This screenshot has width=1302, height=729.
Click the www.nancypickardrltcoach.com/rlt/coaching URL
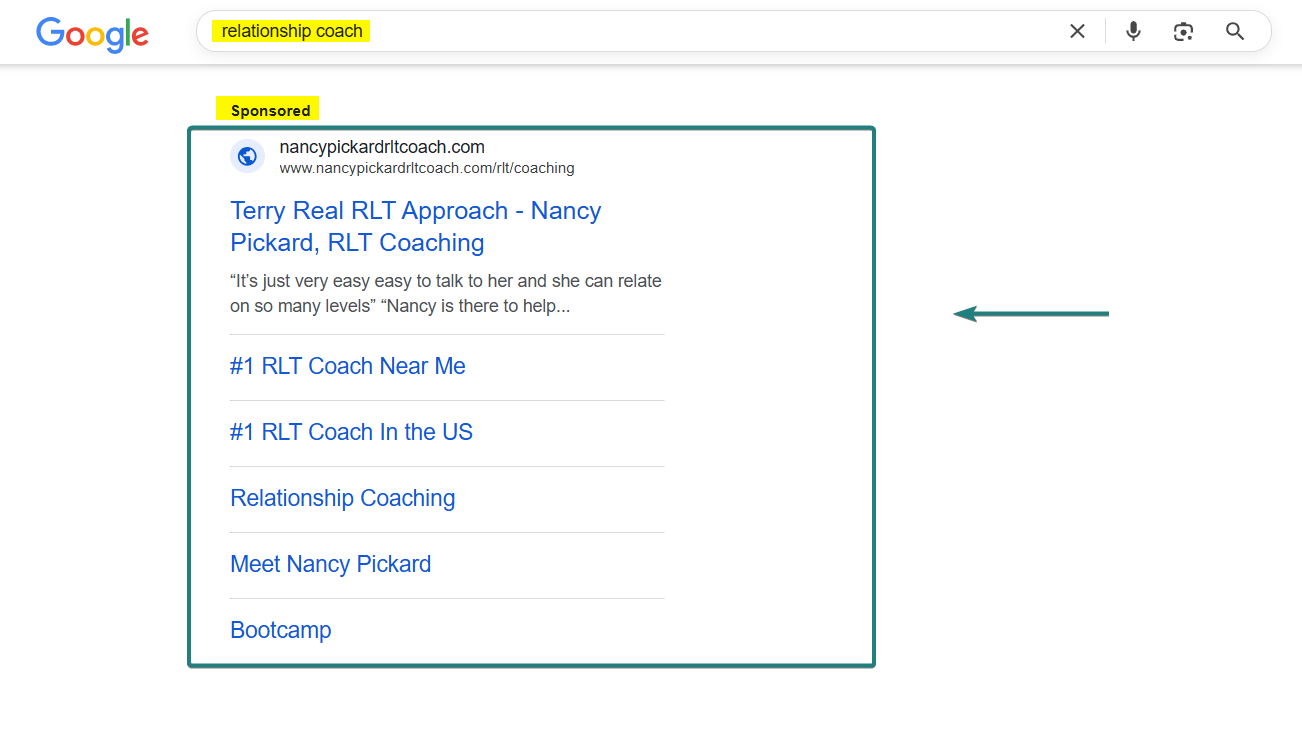click(x=427, y=168)
